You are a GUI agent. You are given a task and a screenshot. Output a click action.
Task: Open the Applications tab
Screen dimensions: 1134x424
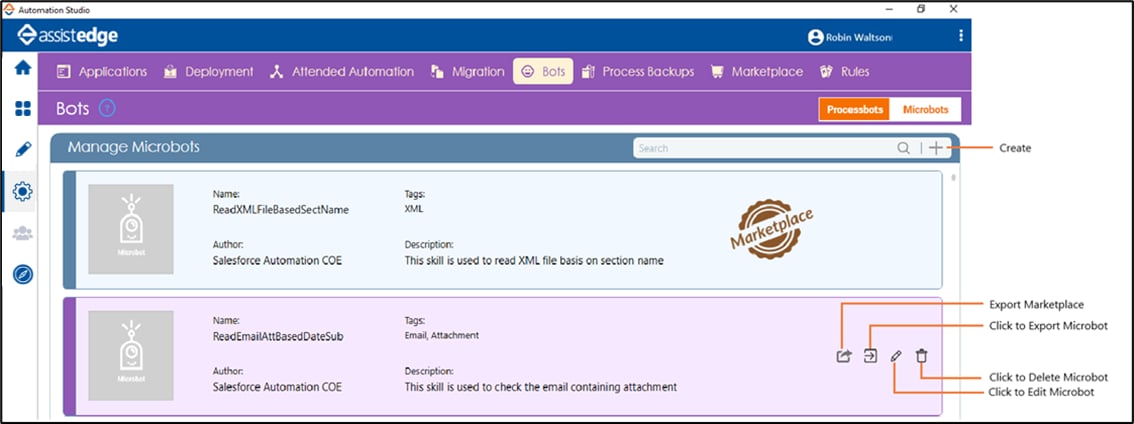102,72
